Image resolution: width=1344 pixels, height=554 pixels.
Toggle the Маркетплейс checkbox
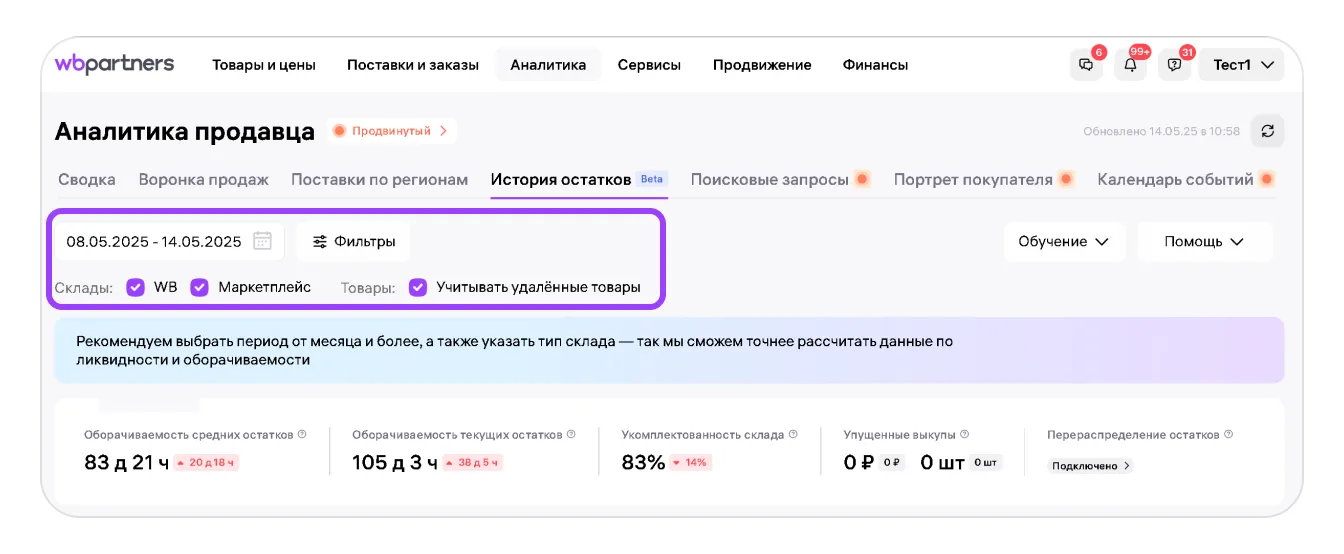200,287
